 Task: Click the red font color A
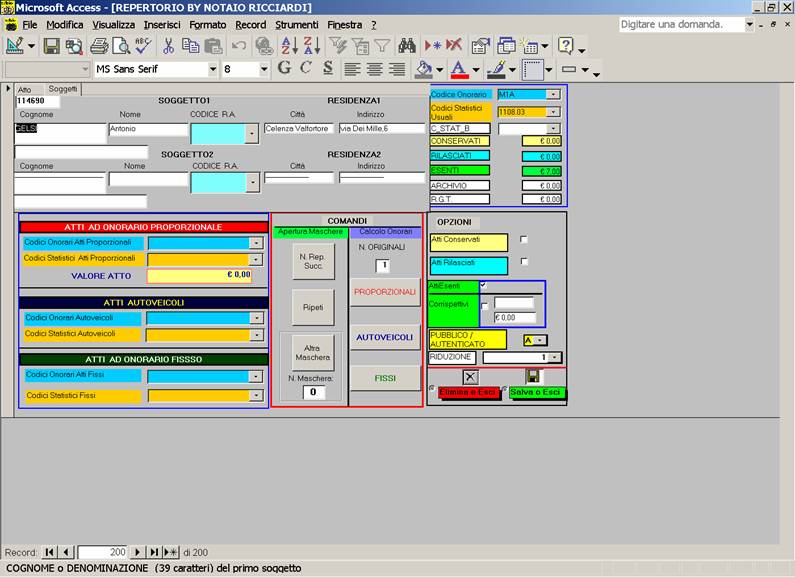click(459, 69)
